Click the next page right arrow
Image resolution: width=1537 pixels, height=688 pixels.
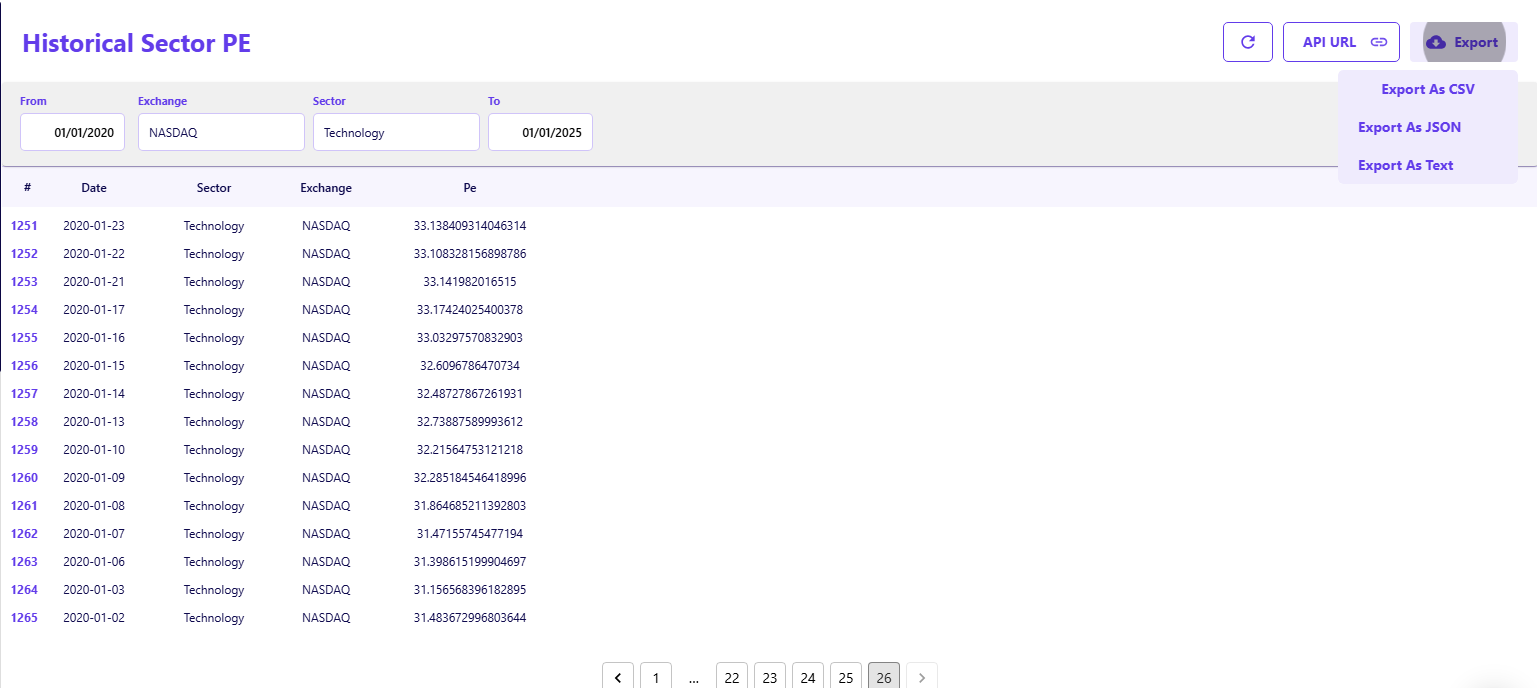(x=922, y=677)
